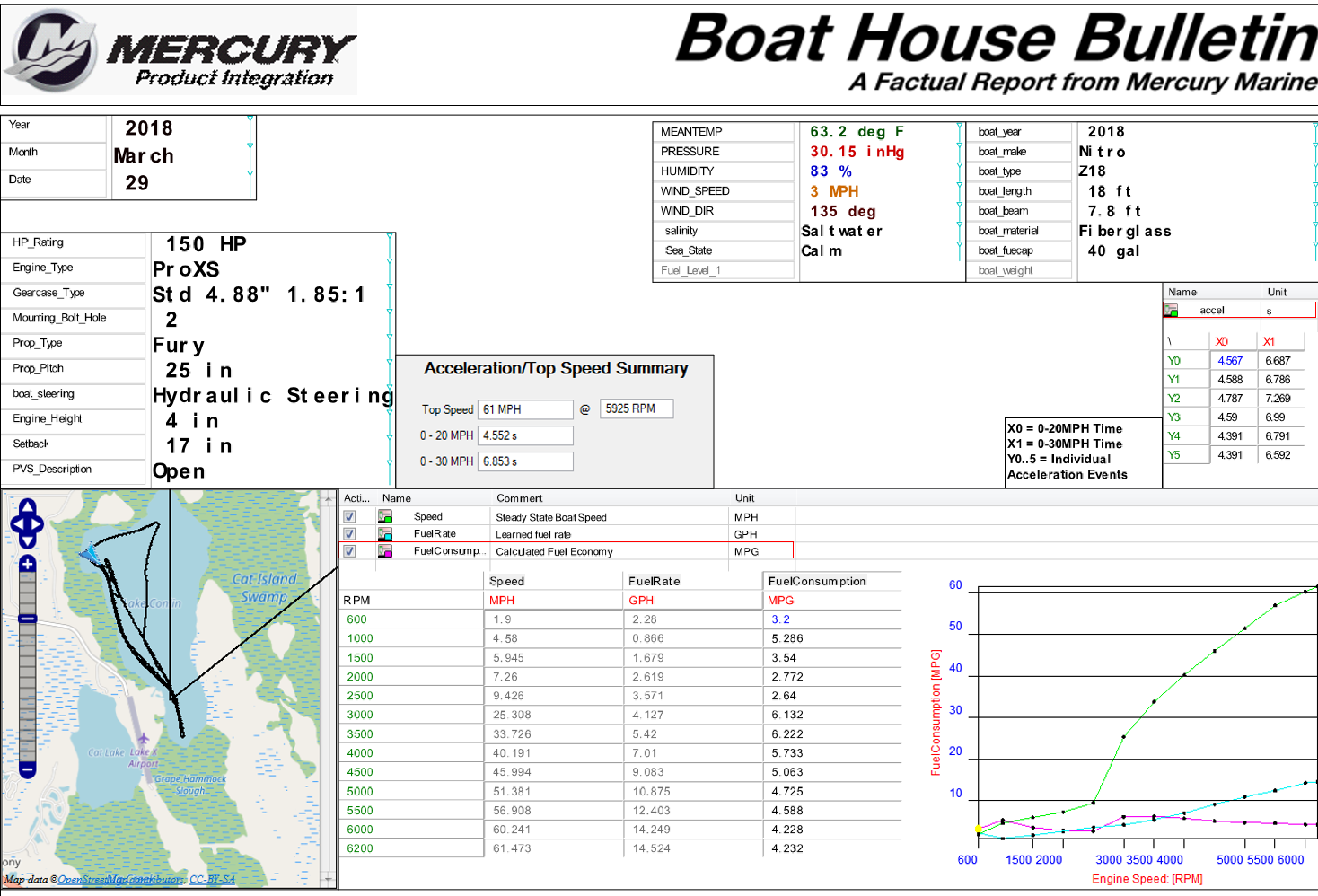Click the Prop_Type label
Image resolution: width=1318 pixels, height=896 pixels.
pos(38,343)
